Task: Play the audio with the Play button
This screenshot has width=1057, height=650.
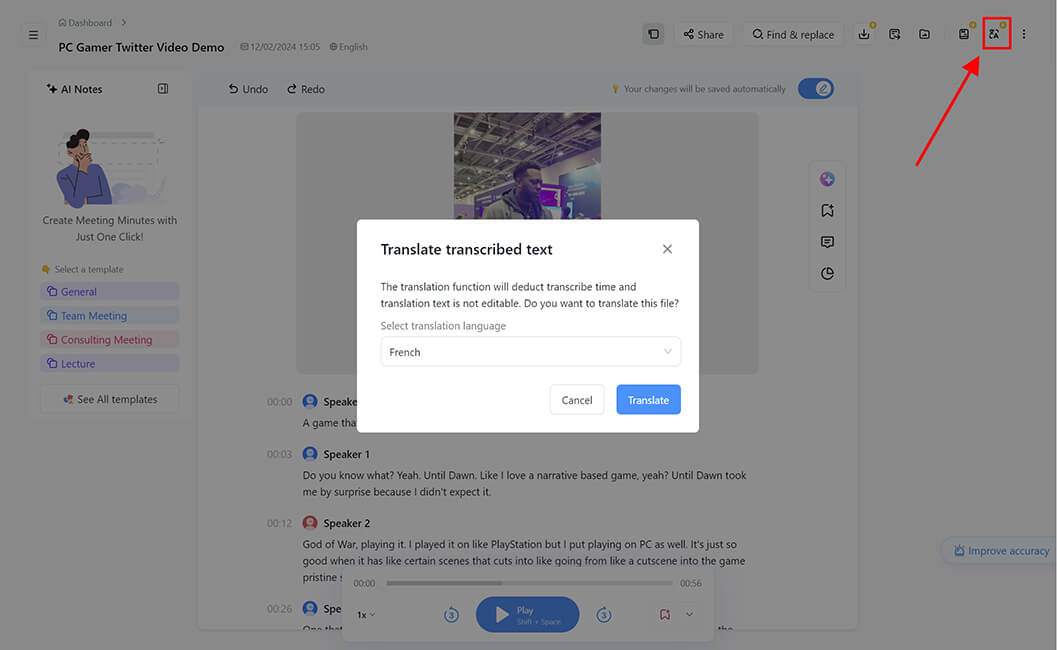Action: tap(527, 614)
